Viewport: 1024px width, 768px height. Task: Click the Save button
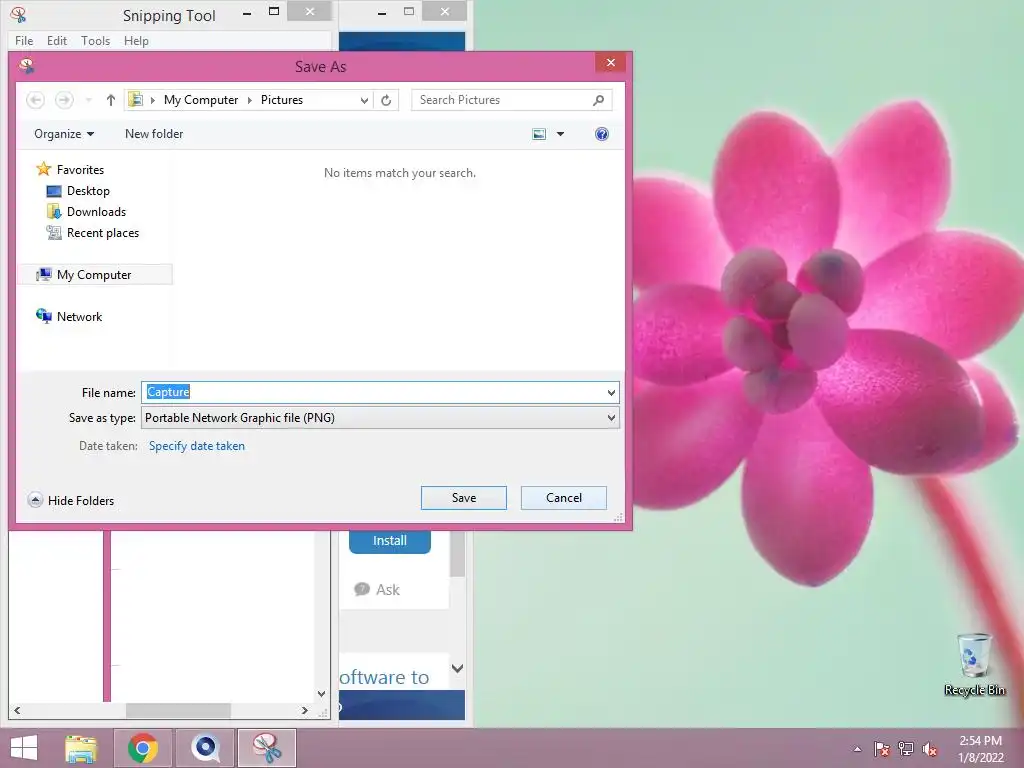tap(464, 498)
